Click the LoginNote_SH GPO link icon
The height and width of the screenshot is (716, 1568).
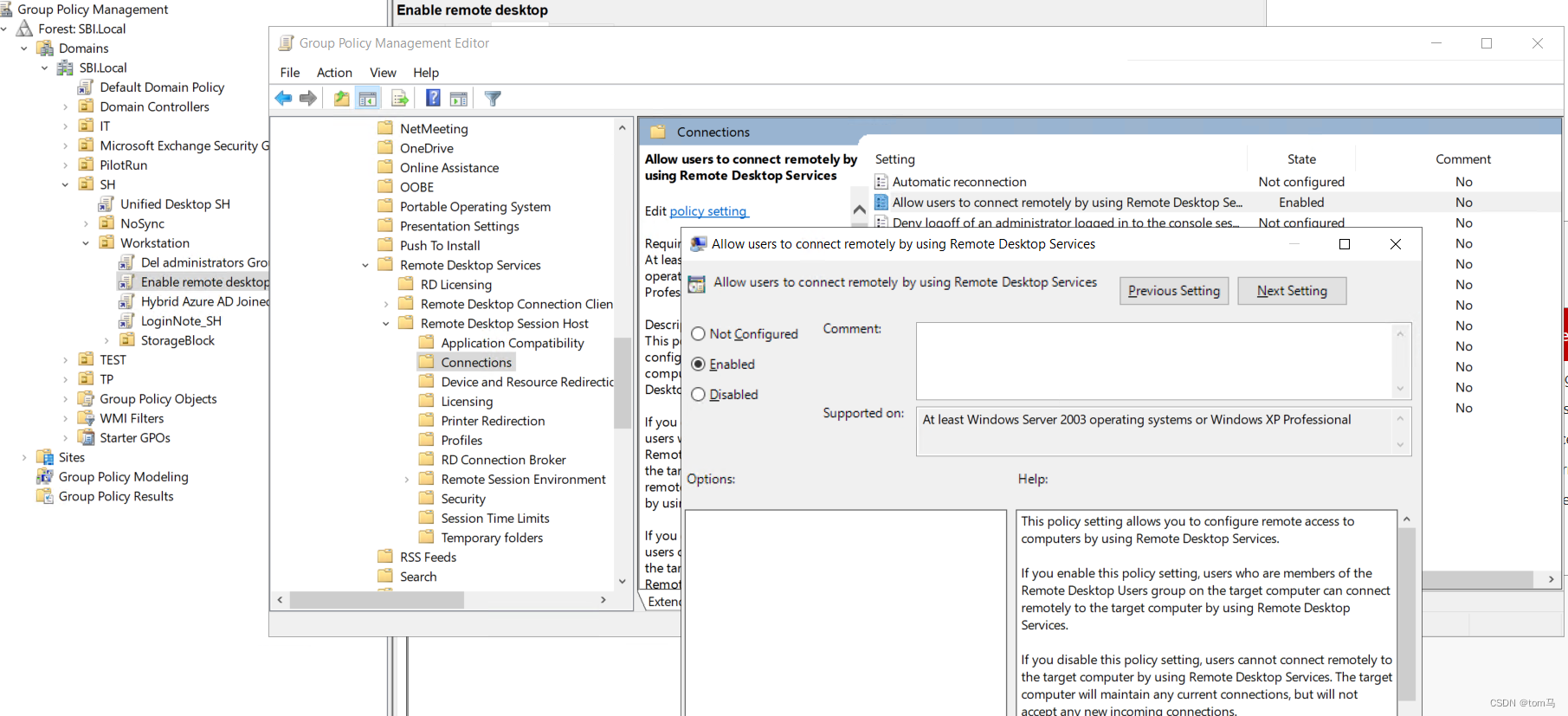click(126, 321)
